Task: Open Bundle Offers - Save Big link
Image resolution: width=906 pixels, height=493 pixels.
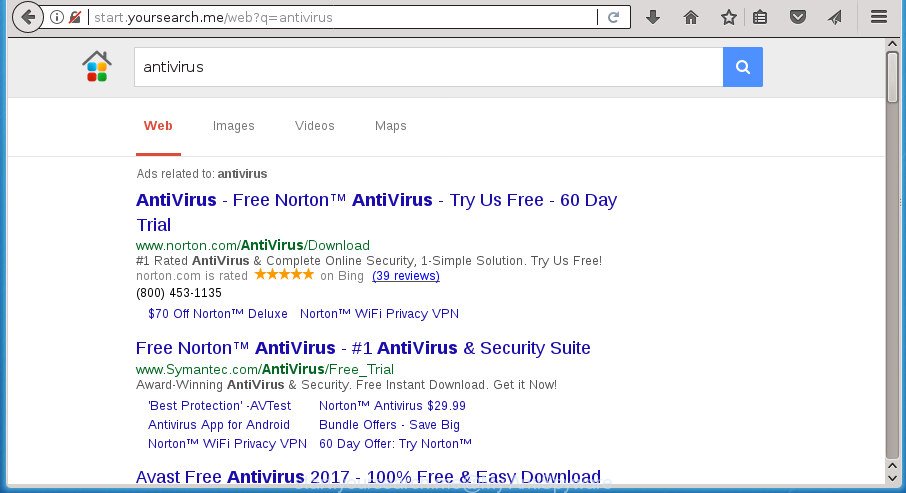Action: click(x=389, y=425)
